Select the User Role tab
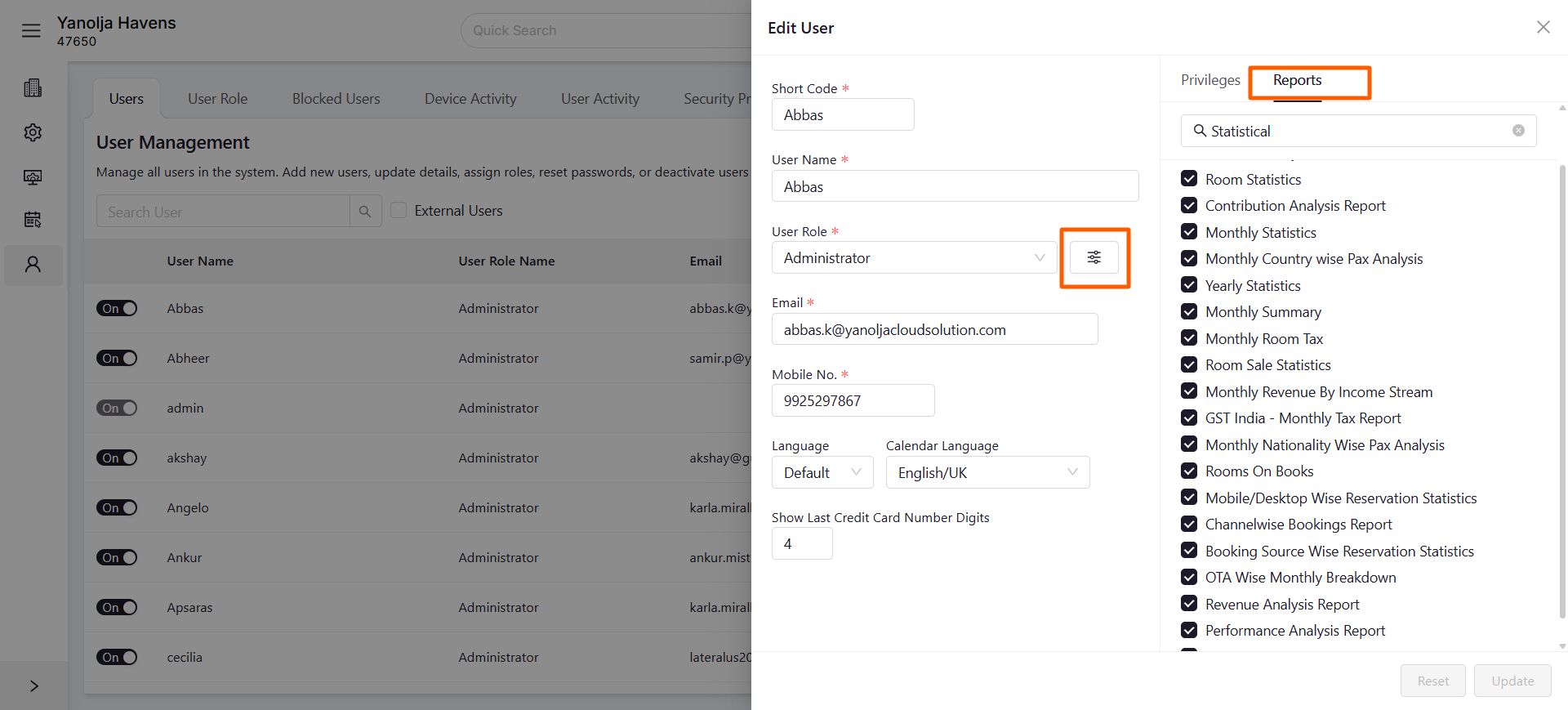The width and height of the screenshot is (1568, 710). click(217, 99)
